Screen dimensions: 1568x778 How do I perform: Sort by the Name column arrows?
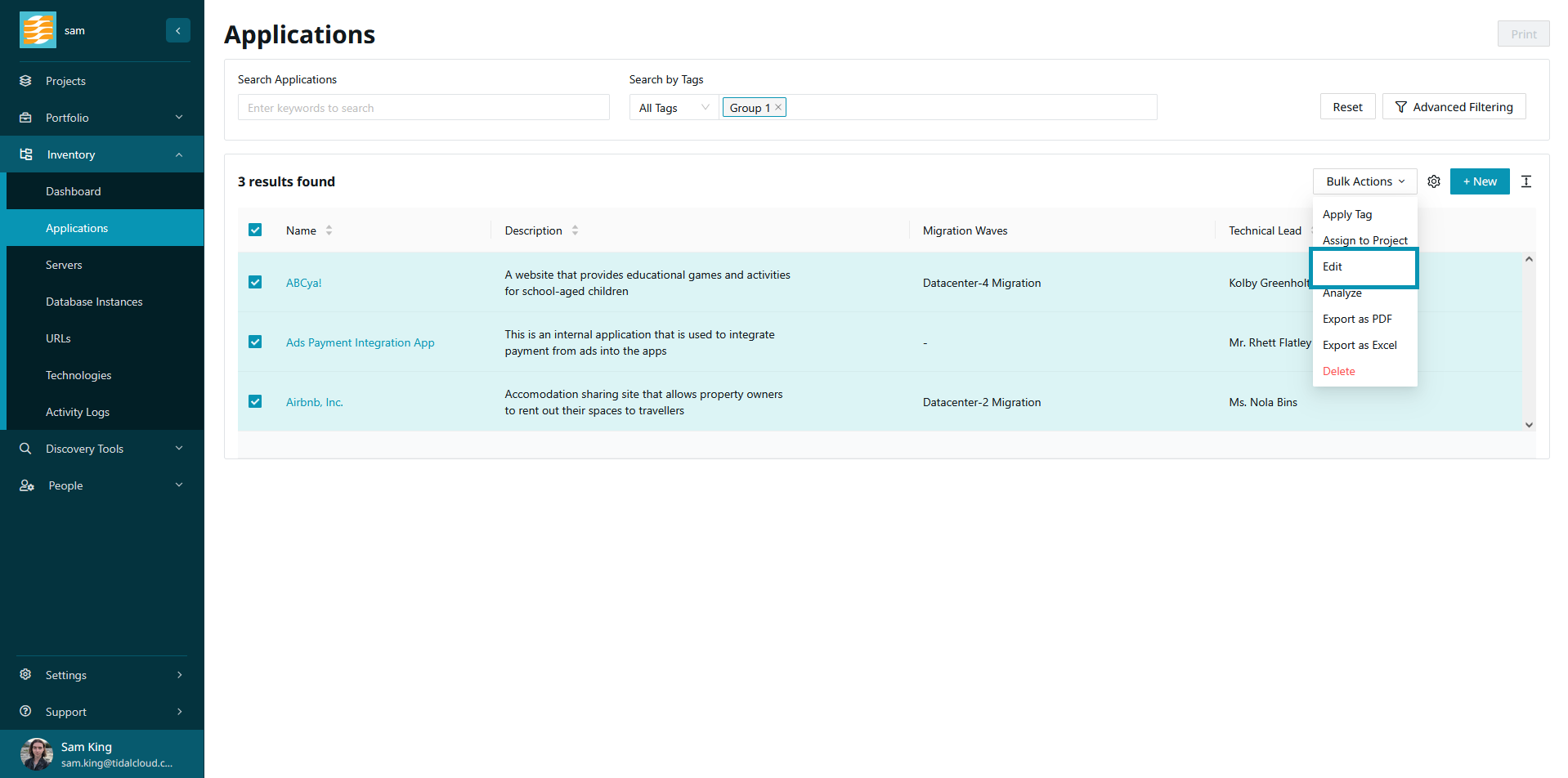[329, 230]
